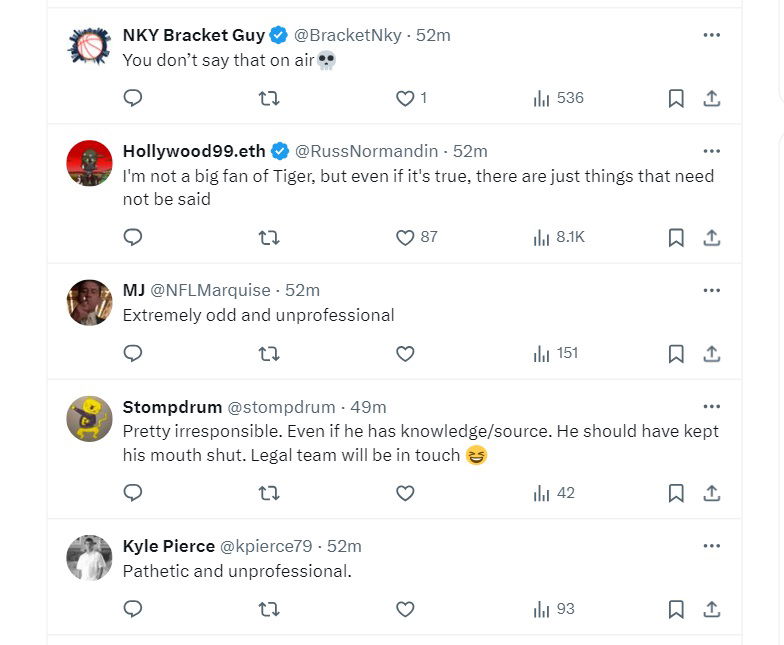Bookmark the Stompdrum tweet

(676, 493)
